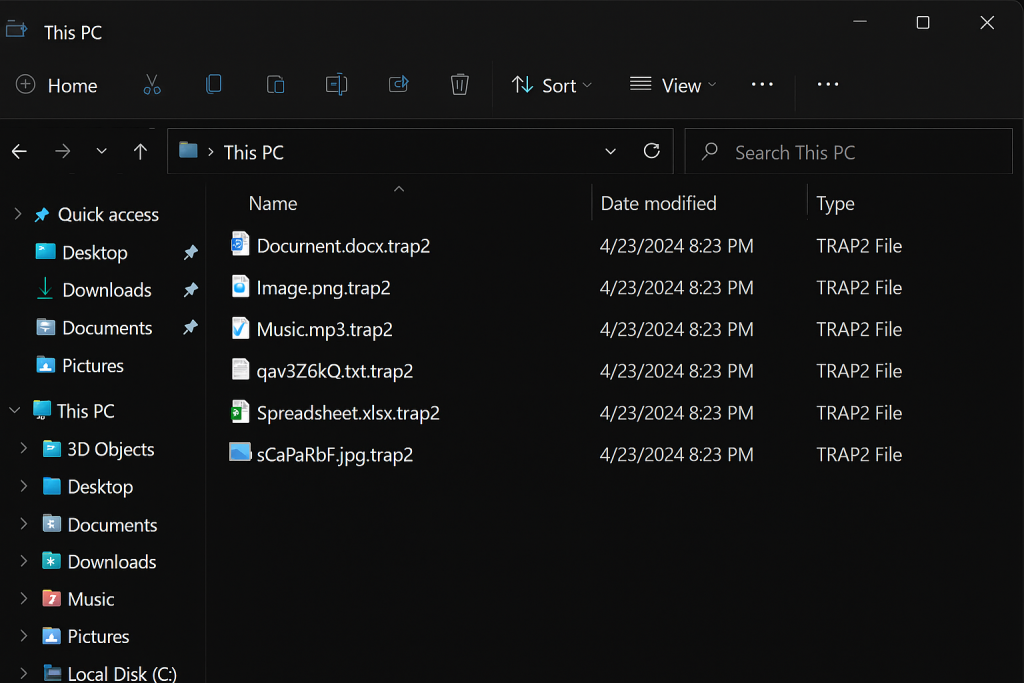Viewport: 1024px width, 683px height.
Task: Click the Search This PC field
Action: [x=848, y=151]
